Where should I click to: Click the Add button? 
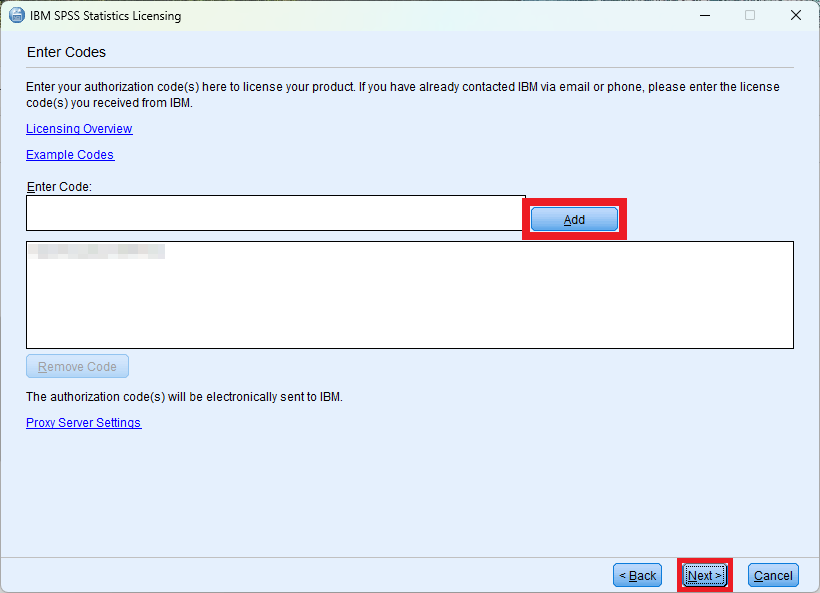574,220
